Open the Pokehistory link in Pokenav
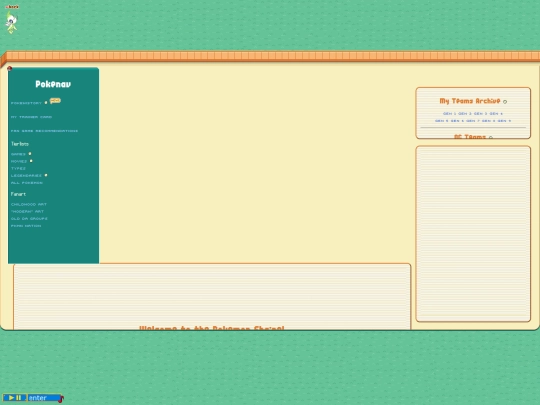 (x=26, y=103)
